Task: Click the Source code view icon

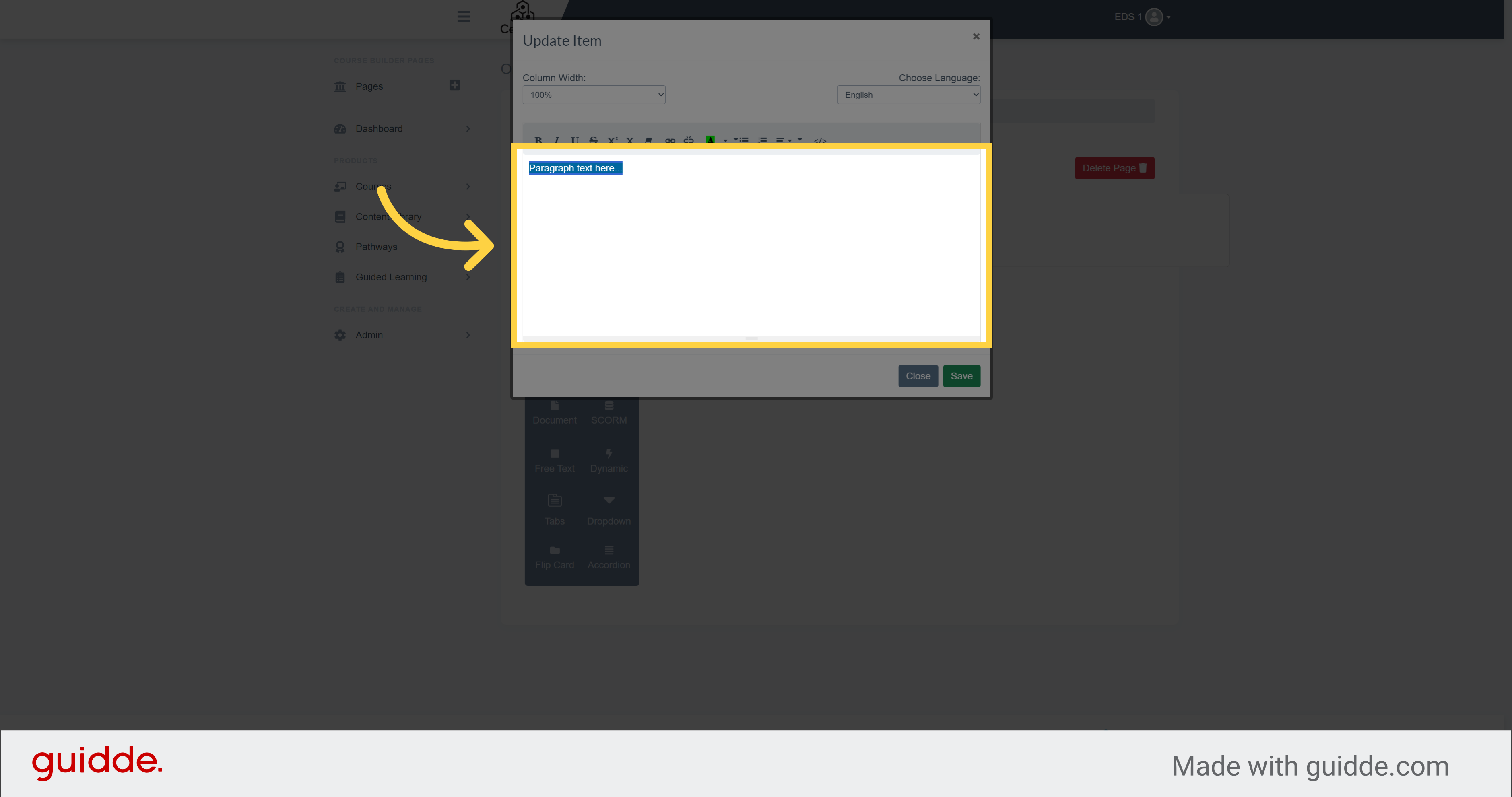Action: coord(820,141)
